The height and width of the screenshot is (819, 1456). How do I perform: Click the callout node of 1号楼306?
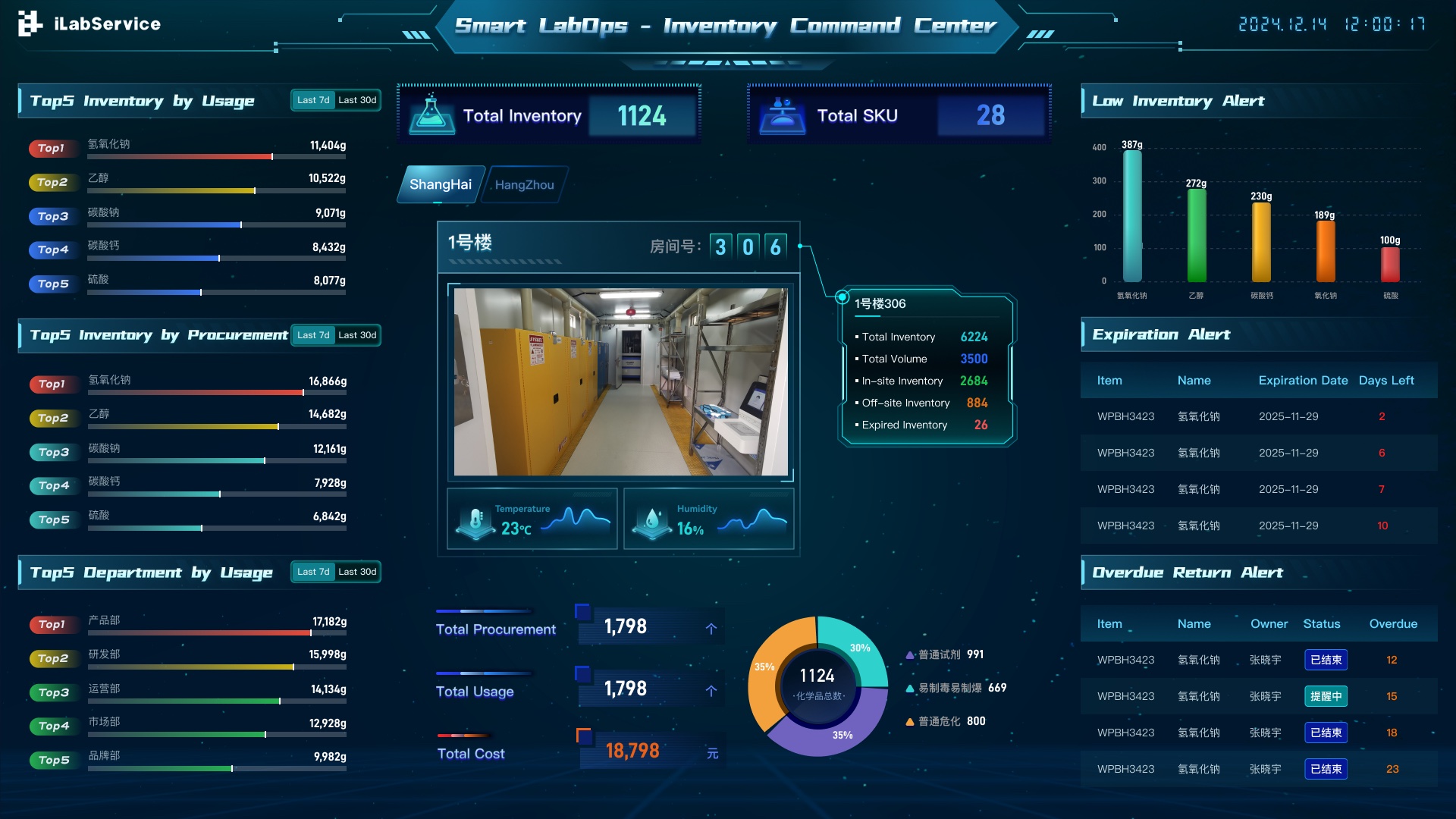[842, 297]
